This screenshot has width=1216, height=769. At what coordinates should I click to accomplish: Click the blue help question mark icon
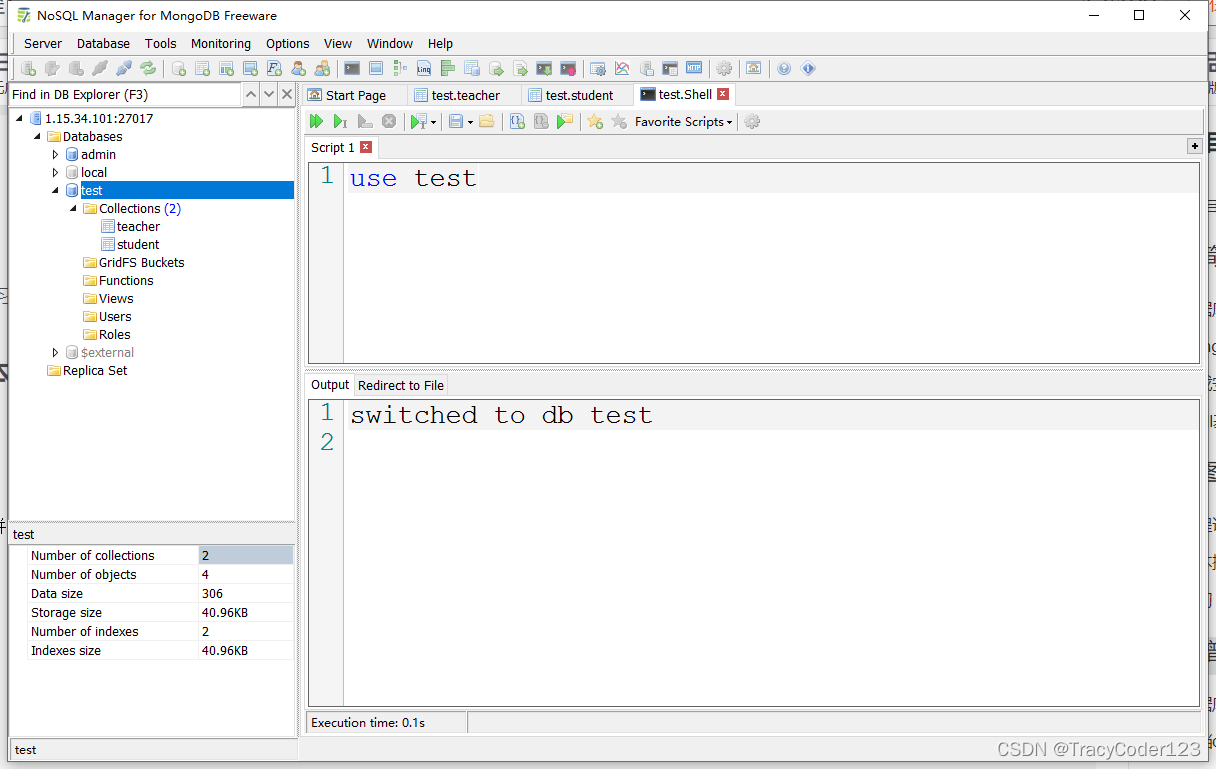pyautogui.click(x=783, y=69)
